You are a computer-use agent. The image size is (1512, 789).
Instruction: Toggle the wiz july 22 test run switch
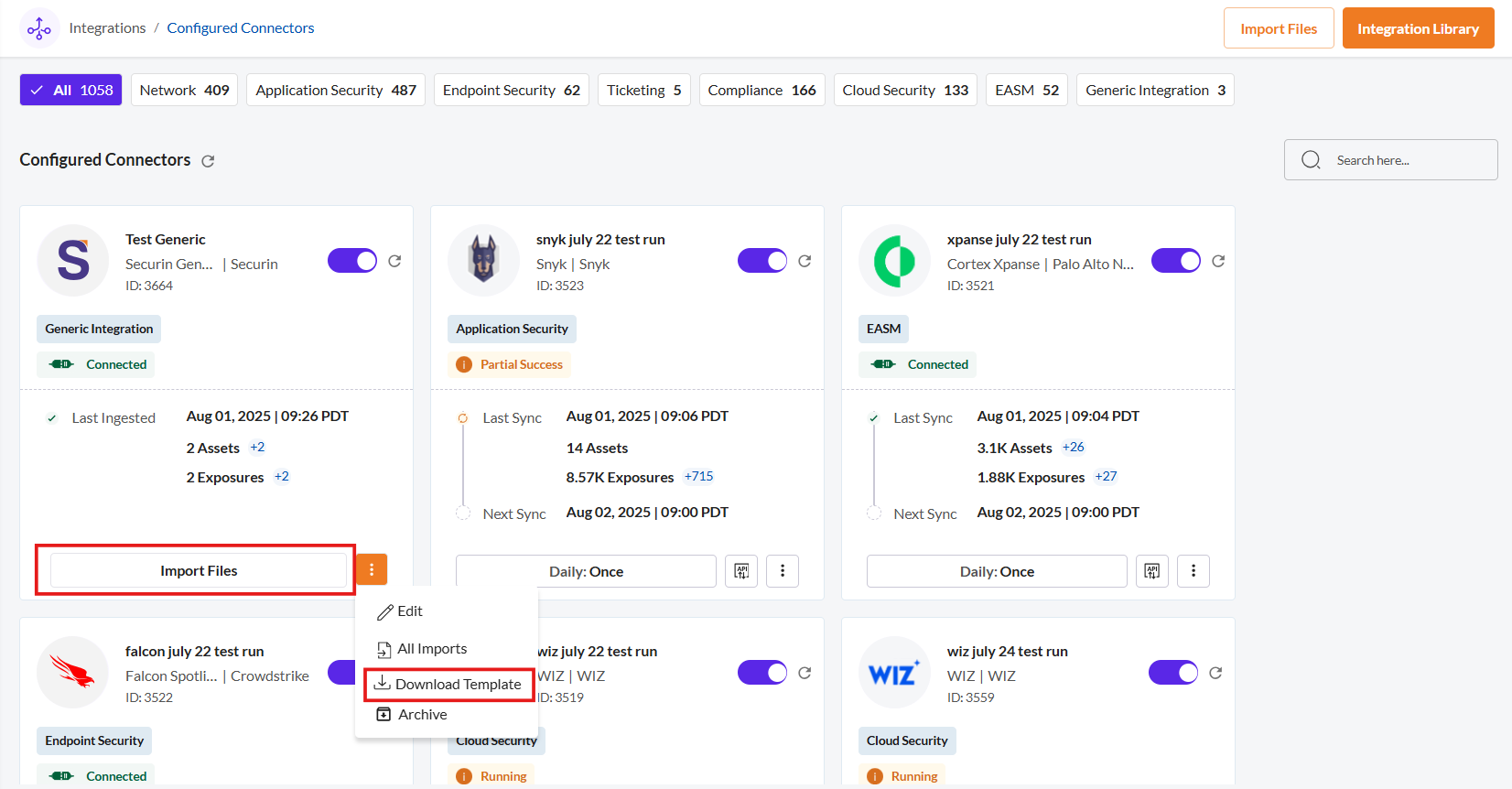pyautogui.click(x=762, y=673)
